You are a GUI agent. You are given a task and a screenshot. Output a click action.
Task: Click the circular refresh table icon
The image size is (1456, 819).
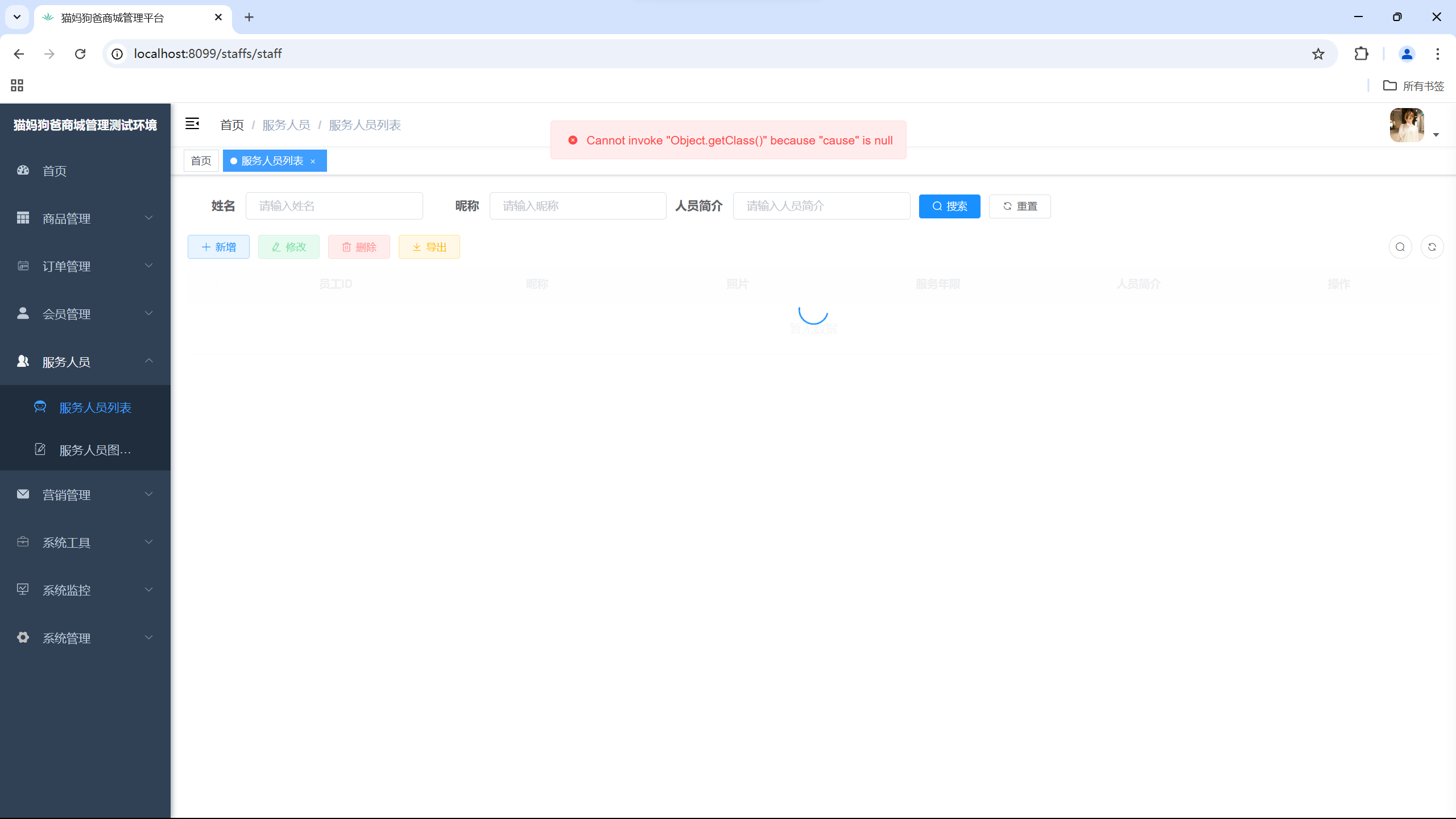[x=1432, y=247]
